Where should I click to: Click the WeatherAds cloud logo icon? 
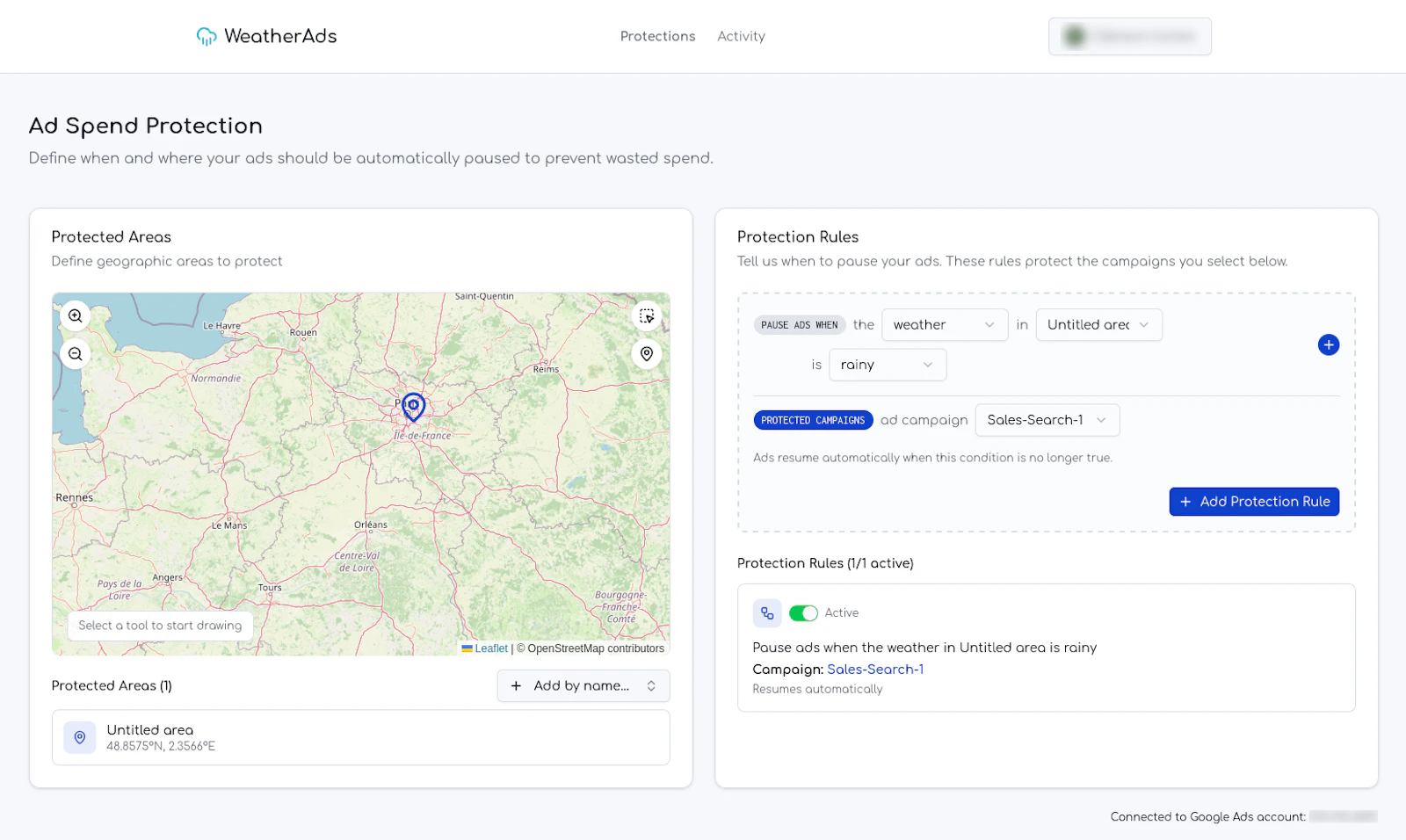coord(207,36)
